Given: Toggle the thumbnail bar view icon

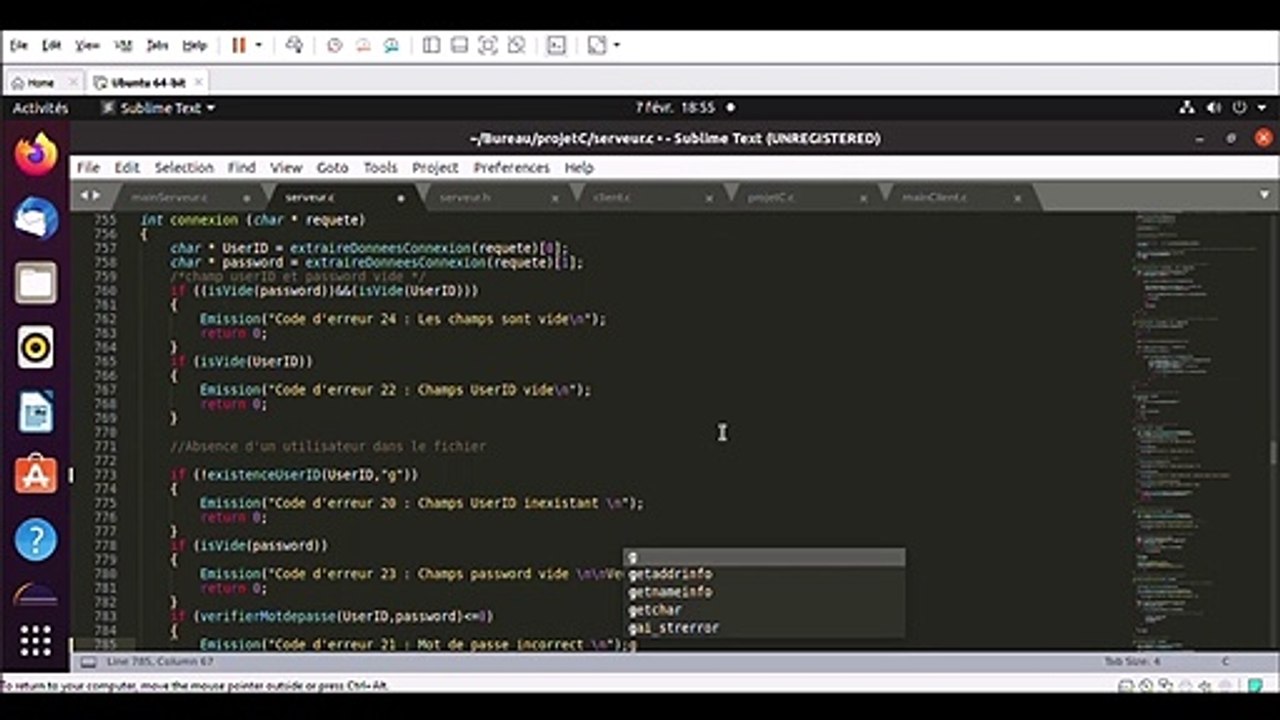Looking at the screenshot, I should pyautogui.click(x=459, y=45).
